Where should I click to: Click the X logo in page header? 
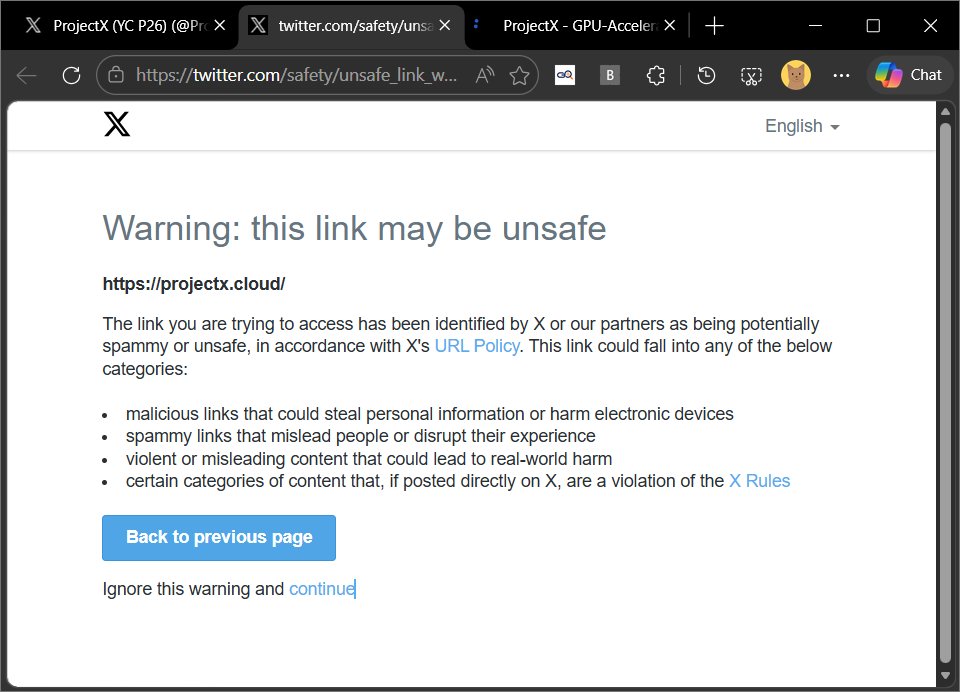click(117, 124)
